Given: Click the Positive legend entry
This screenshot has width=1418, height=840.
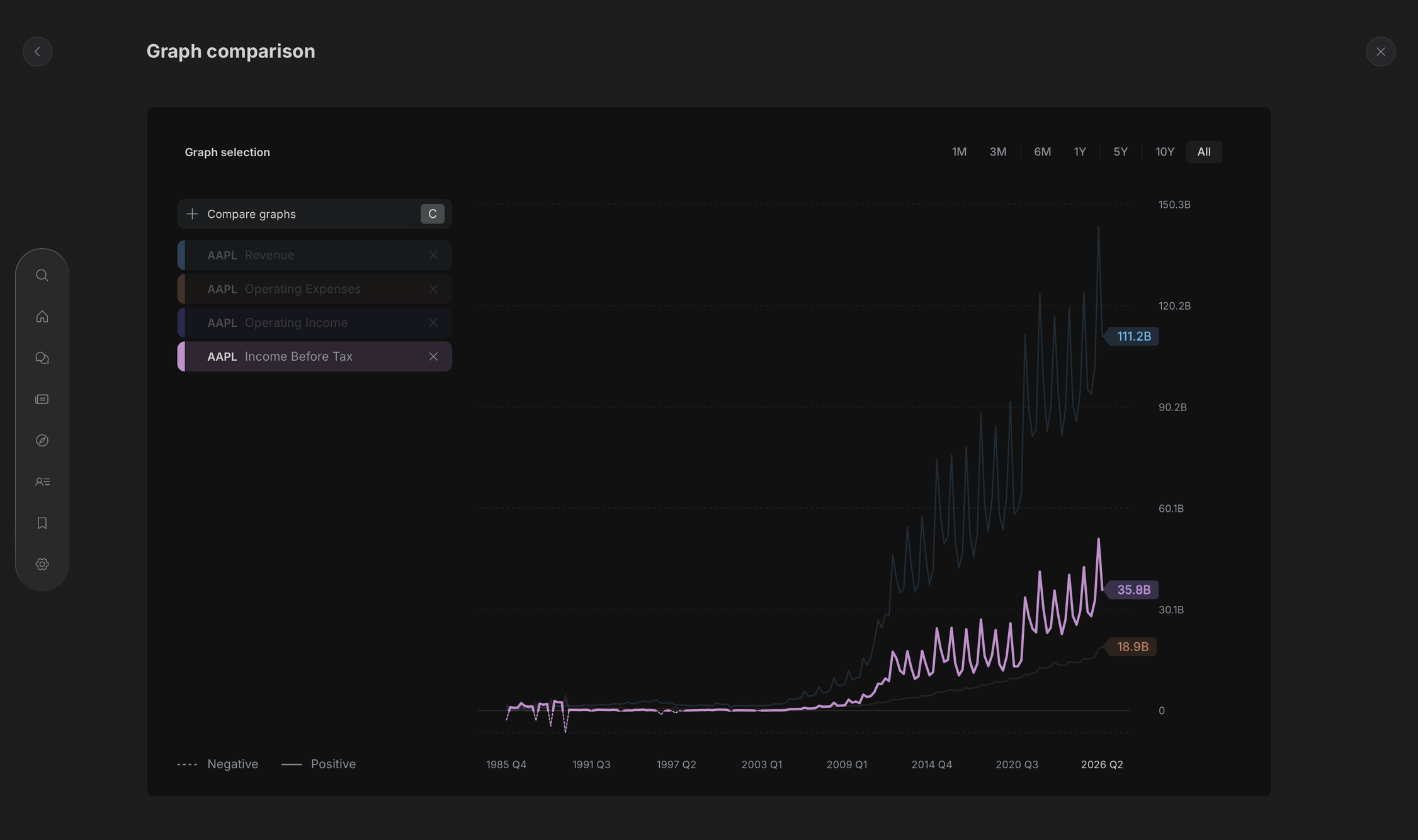Looking at the screenshot, I should pyautogui.click(x=318, y=764).
